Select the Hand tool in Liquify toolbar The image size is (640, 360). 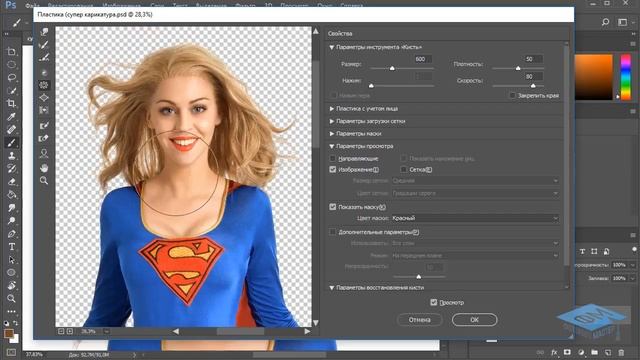click(x=44, y=168)
